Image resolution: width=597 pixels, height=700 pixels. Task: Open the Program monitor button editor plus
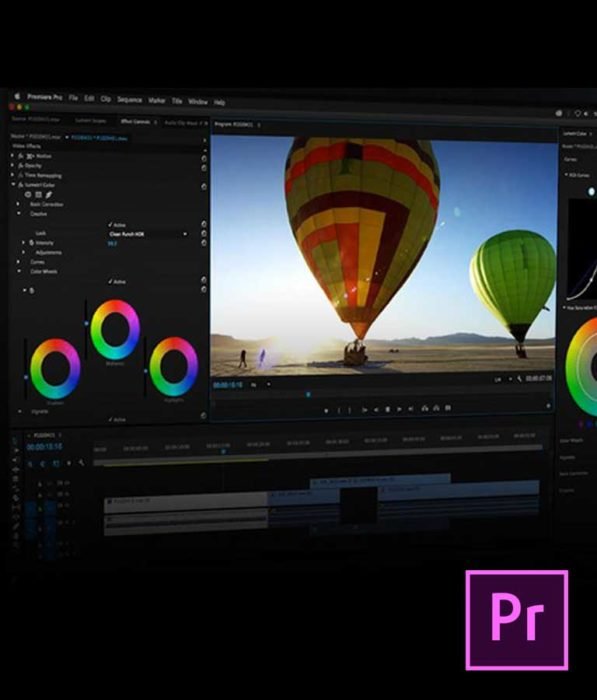(x=548, y=406)
